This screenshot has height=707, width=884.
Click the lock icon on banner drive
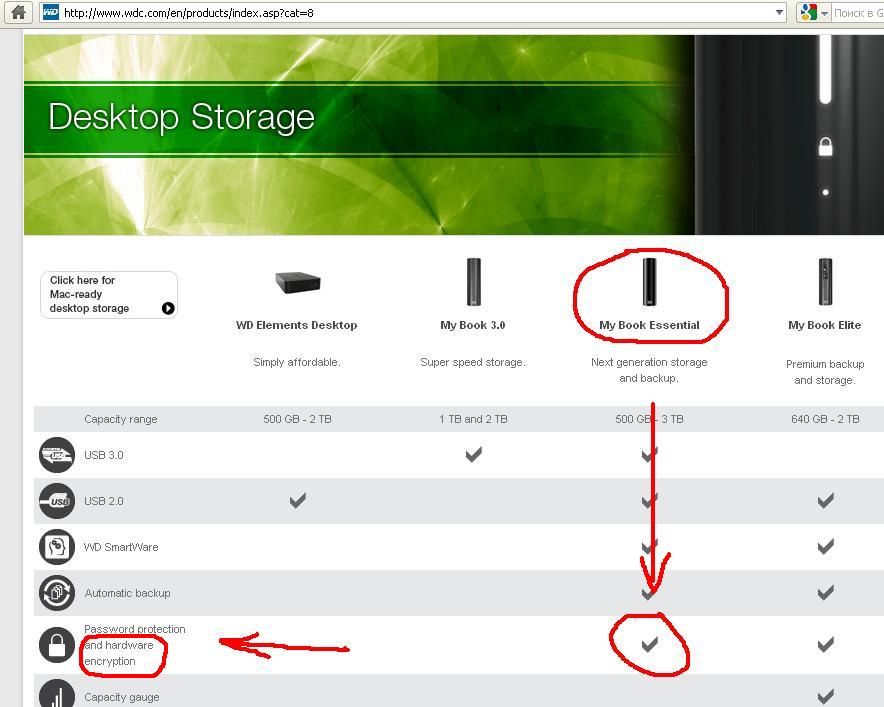pos(825,147)
